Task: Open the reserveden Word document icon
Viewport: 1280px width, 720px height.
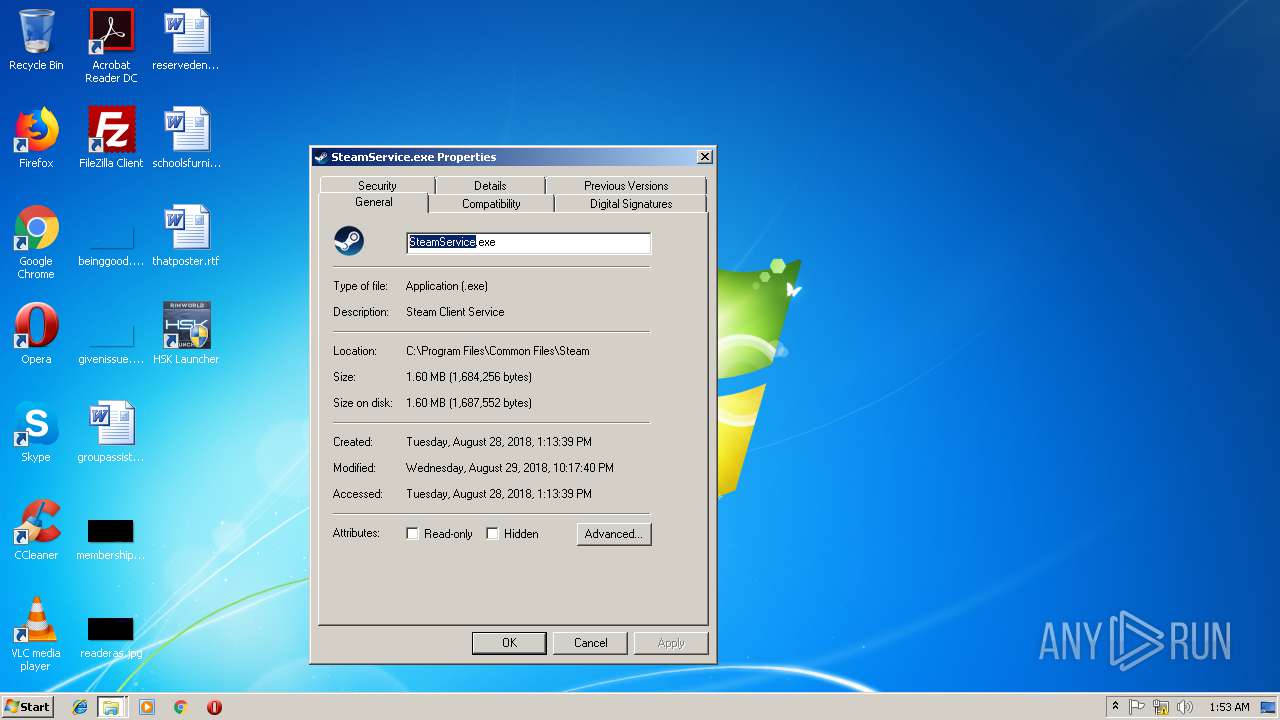Action: [x=186, y=40]
